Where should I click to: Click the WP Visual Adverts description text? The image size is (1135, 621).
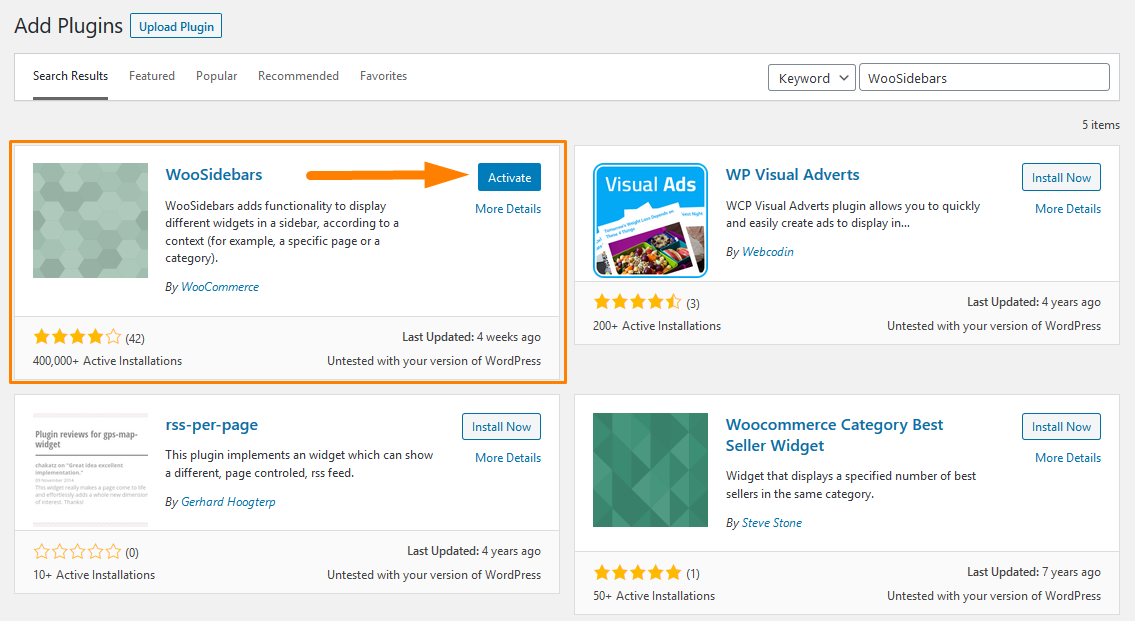pos(853,214)
